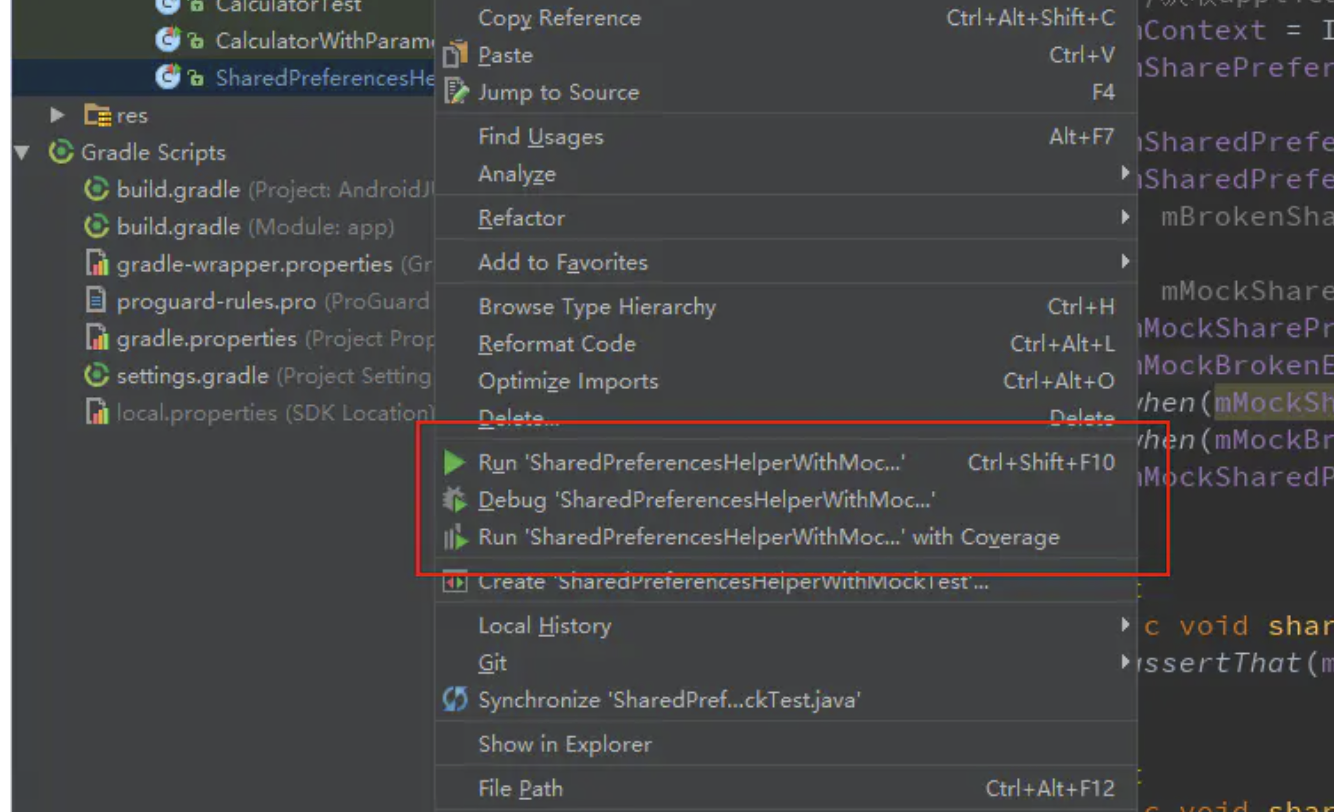Viewport: 1334px width, 812px height.
Task: Click the SharedPreferencesHe class icon
Action: tap(168, 77)
